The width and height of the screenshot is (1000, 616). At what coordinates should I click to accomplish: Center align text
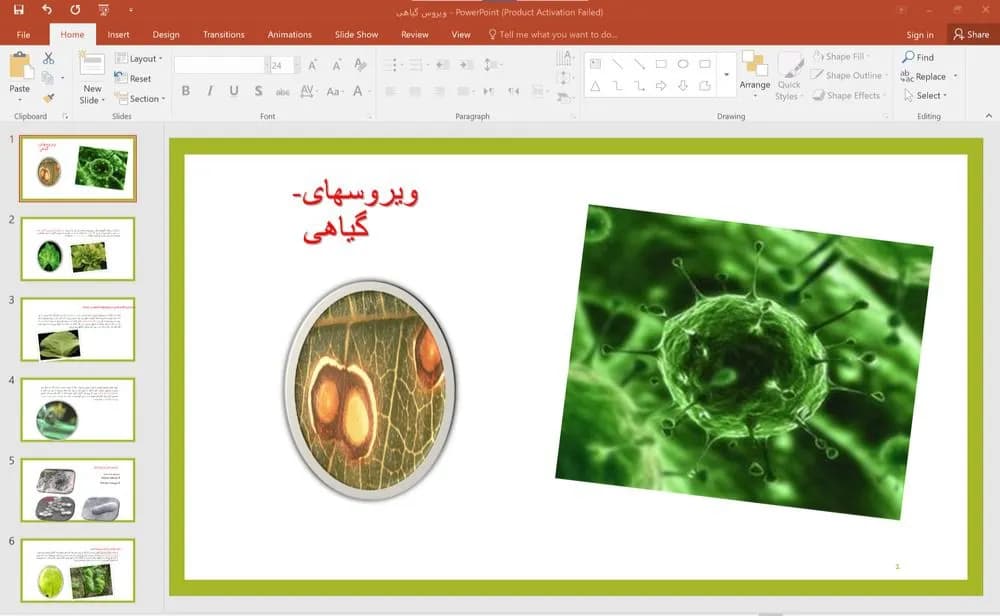click(x=415, y=91)
